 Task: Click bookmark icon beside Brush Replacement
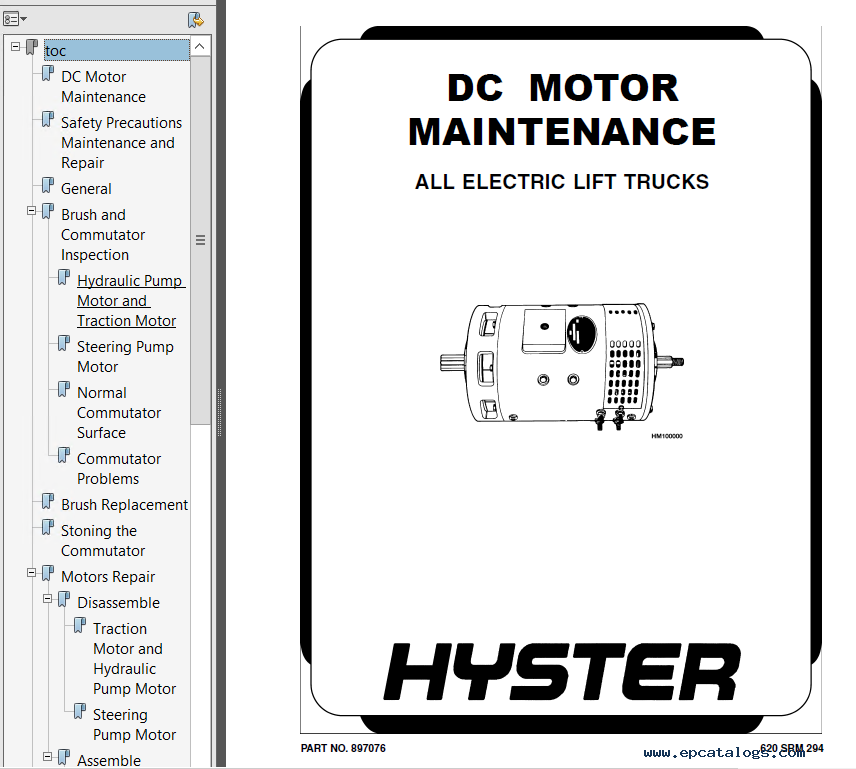48,501
